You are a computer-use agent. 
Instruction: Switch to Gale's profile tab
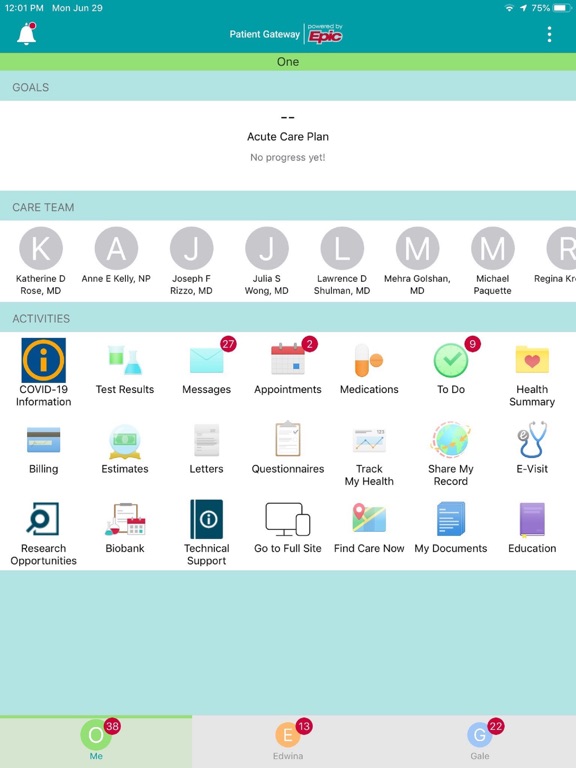(480, 741)
